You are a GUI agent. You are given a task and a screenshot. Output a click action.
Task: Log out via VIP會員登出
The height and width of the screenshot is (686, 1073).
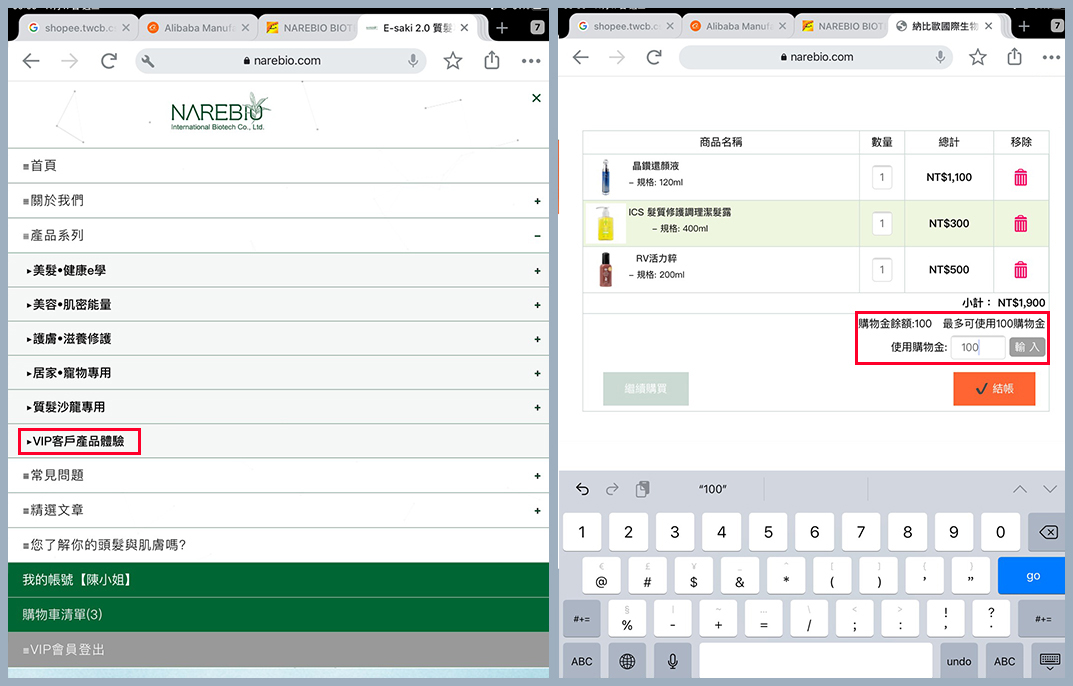click(279, 650)
